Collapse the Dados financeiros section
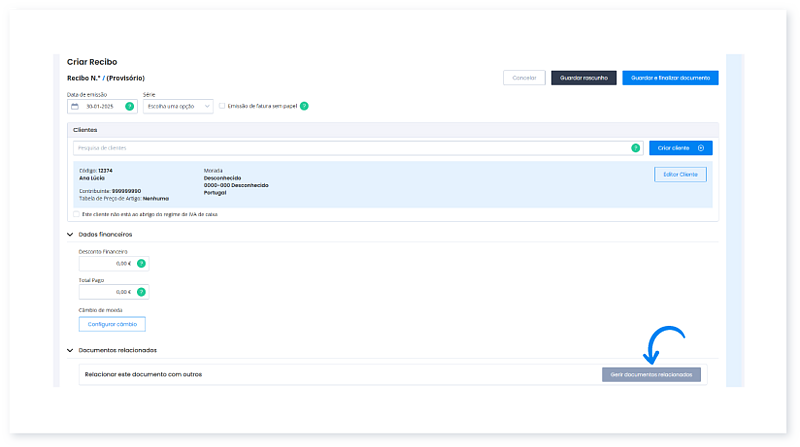The image size is (800, 447). click(x=70, y=234)
